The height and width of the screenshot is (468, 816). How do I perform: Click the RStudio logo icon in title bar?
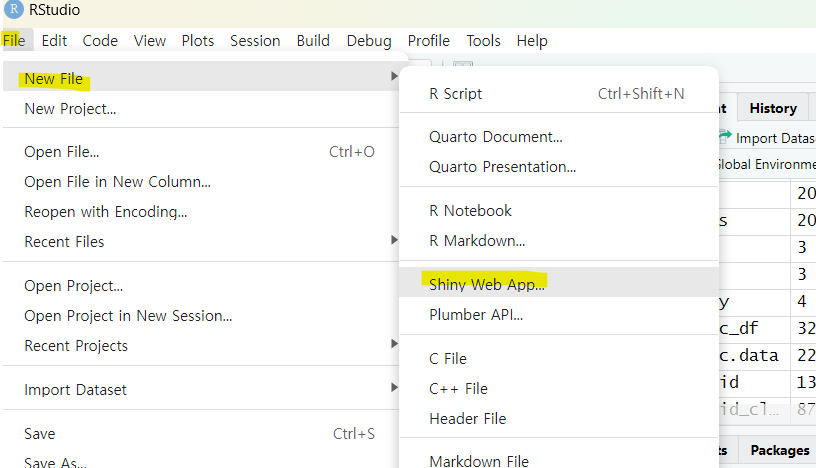[x=14, y=9]
